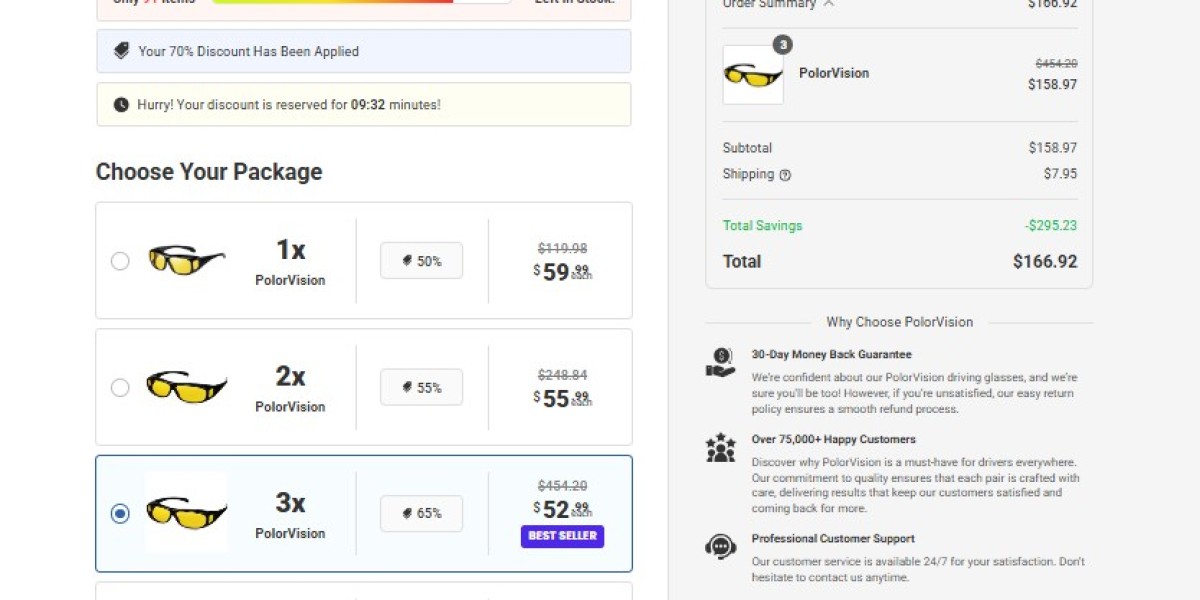Click the quantity badge on cart thumbnail
Image resolution: width=1200 pixels, height=600 pixels.
point(782,45)
